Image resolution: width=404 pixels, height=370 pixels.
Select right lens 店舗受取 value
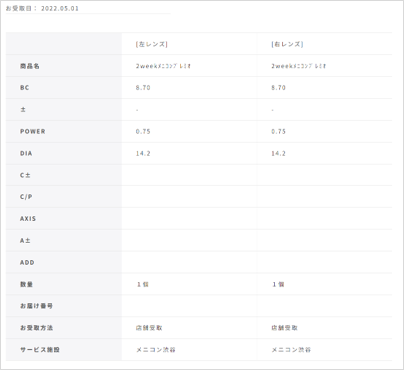[284, 328]
